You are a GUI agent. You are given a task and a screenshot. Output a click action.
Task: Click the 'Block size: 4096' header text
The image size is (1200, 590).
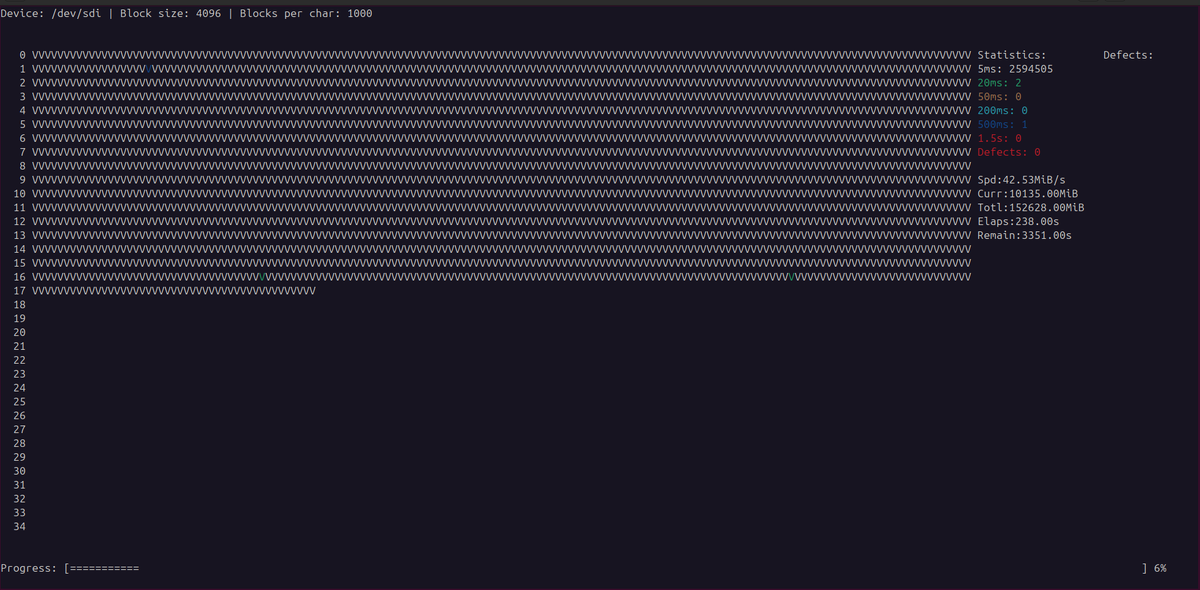point(170,14)
